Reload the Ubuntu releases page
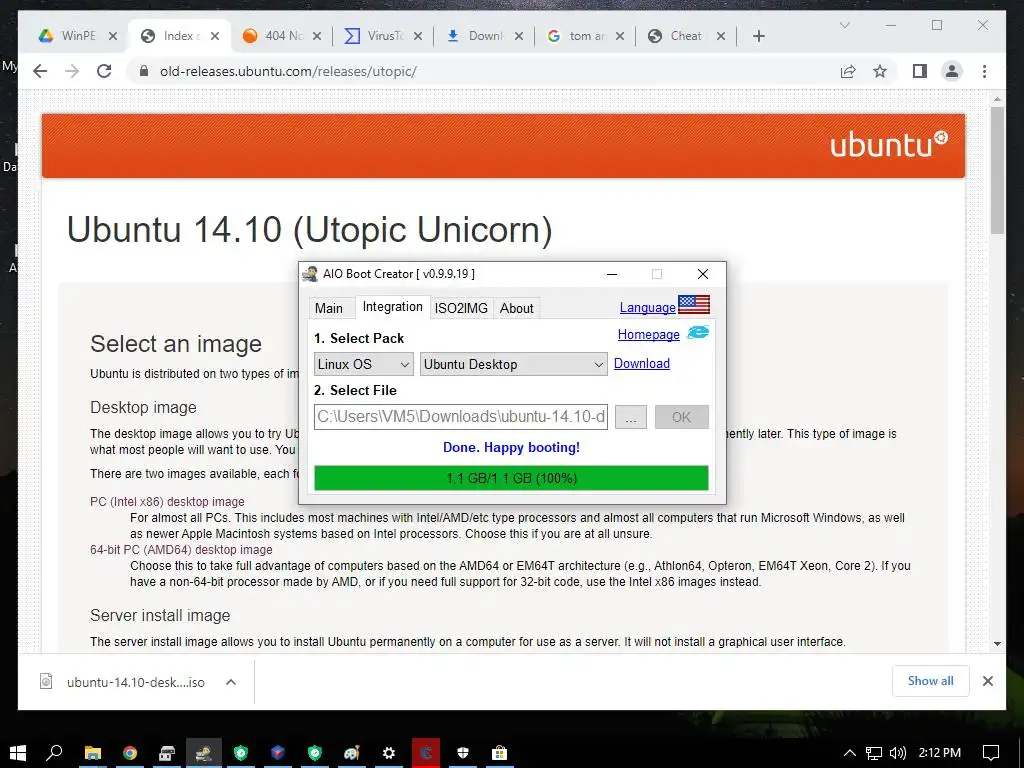This screenshot has height=768, width=1024. pos(104,71)
